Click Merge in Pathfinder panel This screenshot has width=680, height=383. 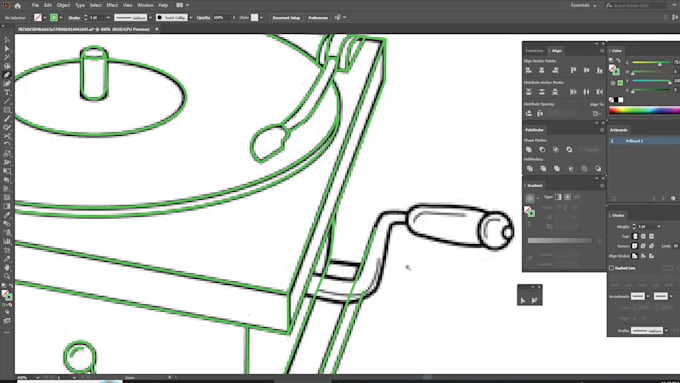tap(557, 168)
